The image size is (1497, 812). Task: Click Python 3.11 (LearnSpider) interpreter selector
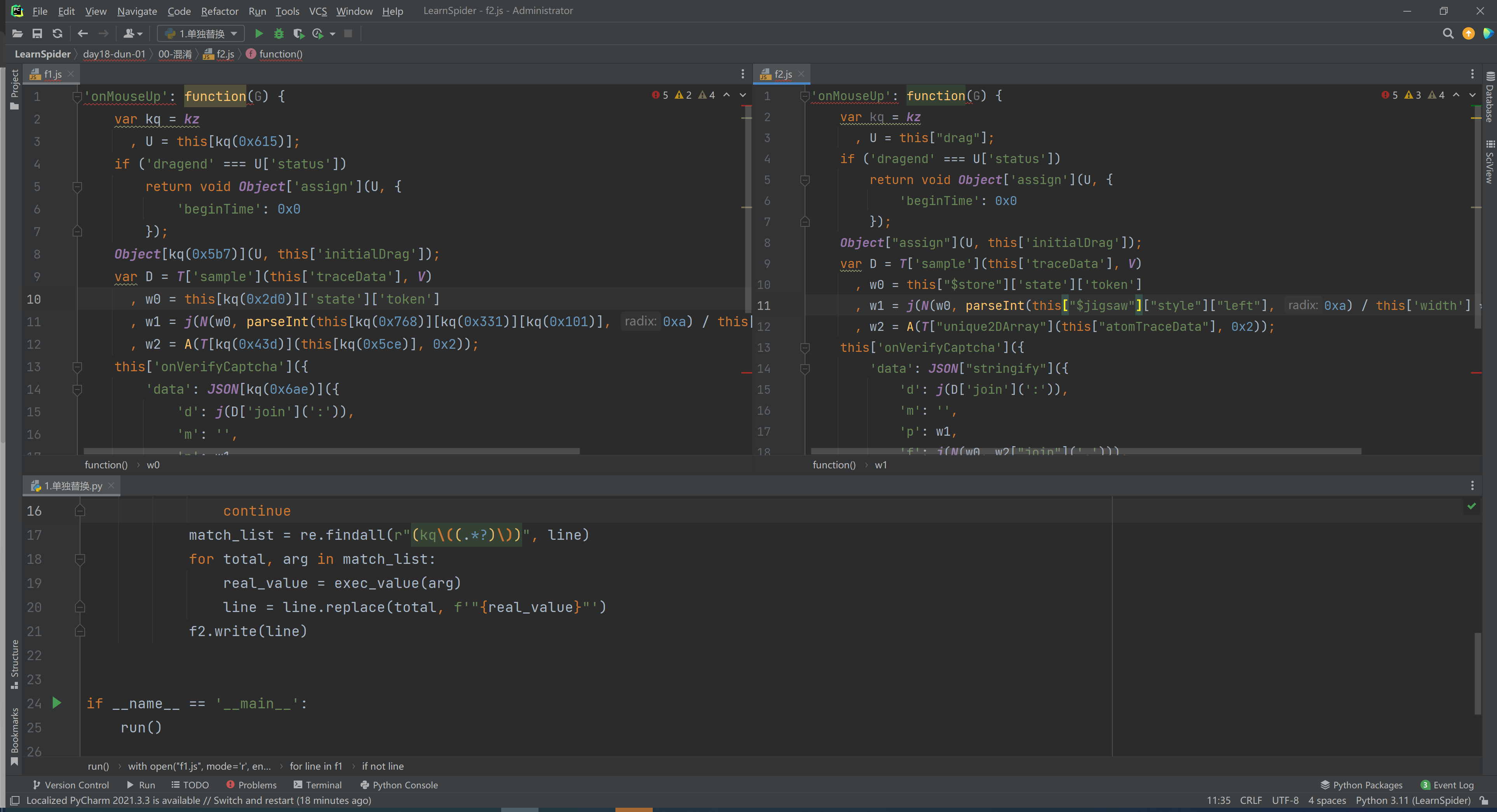click(1413, 800)
